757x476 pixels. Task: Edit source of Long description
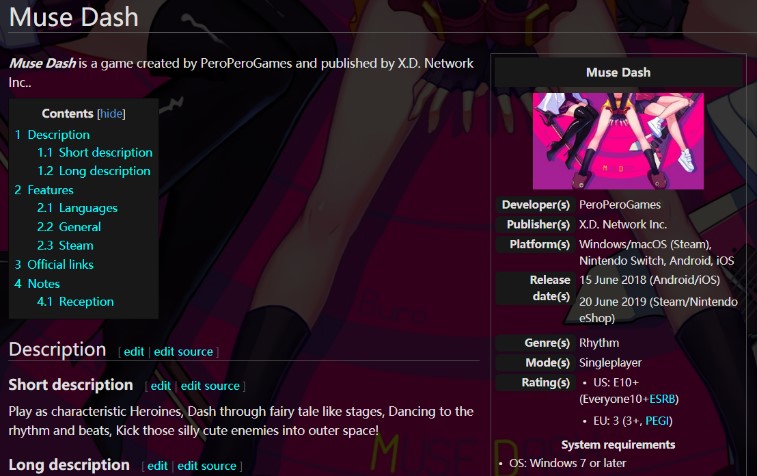(207, 466)
